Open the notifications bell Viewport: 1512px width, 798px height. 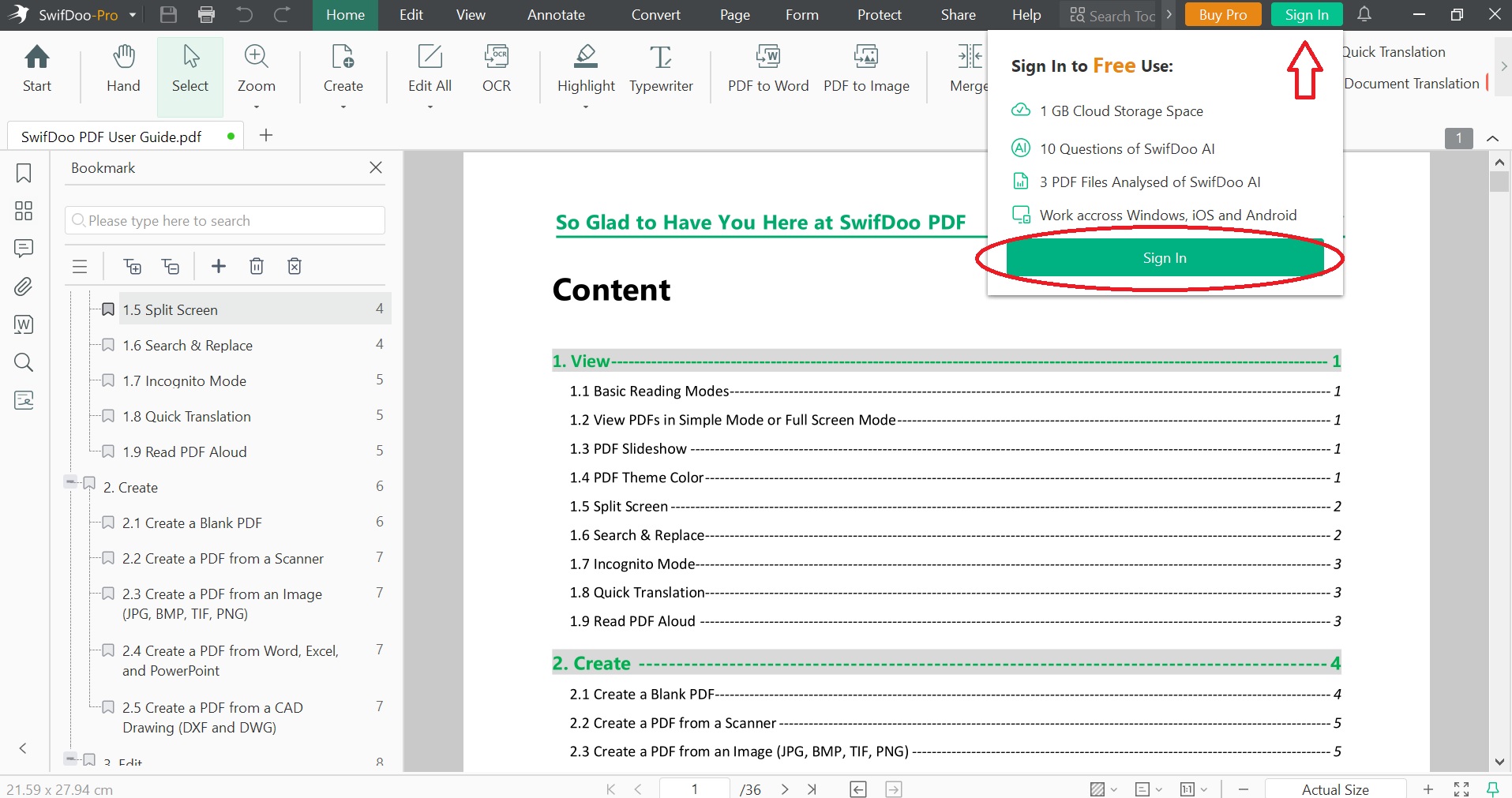coord(1364,14)
